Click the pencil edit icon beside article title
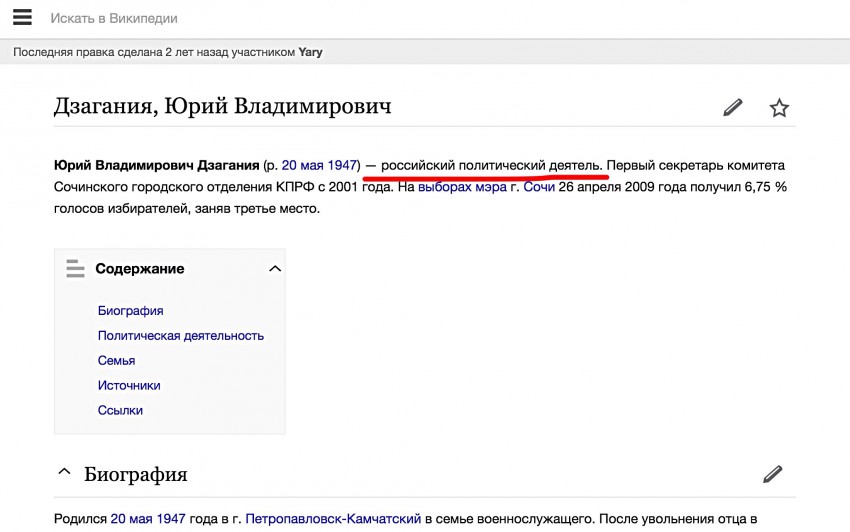The image size is (850, 532). [733, 108]
